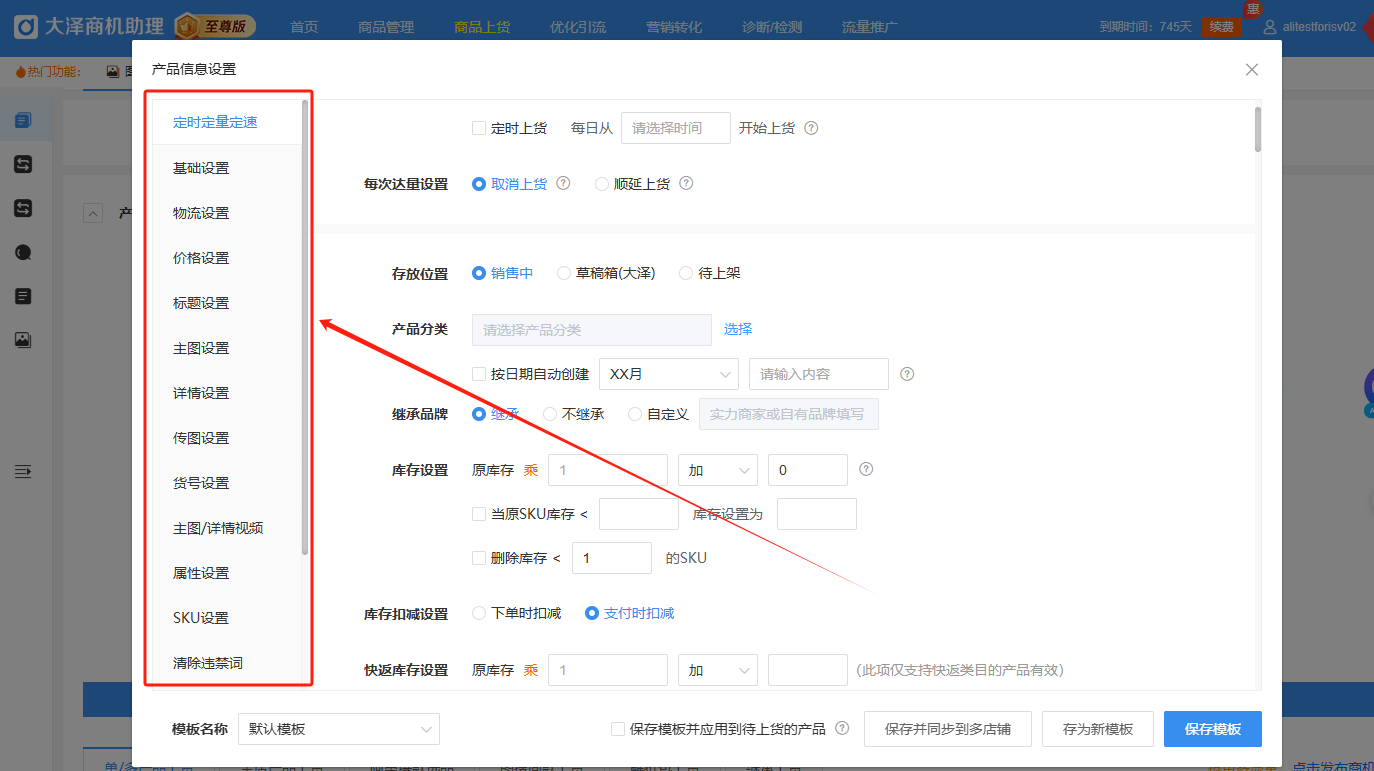This screenshot has width=1374, height=771.
Task: Open 基础设置 section
Action: [201, 168]
